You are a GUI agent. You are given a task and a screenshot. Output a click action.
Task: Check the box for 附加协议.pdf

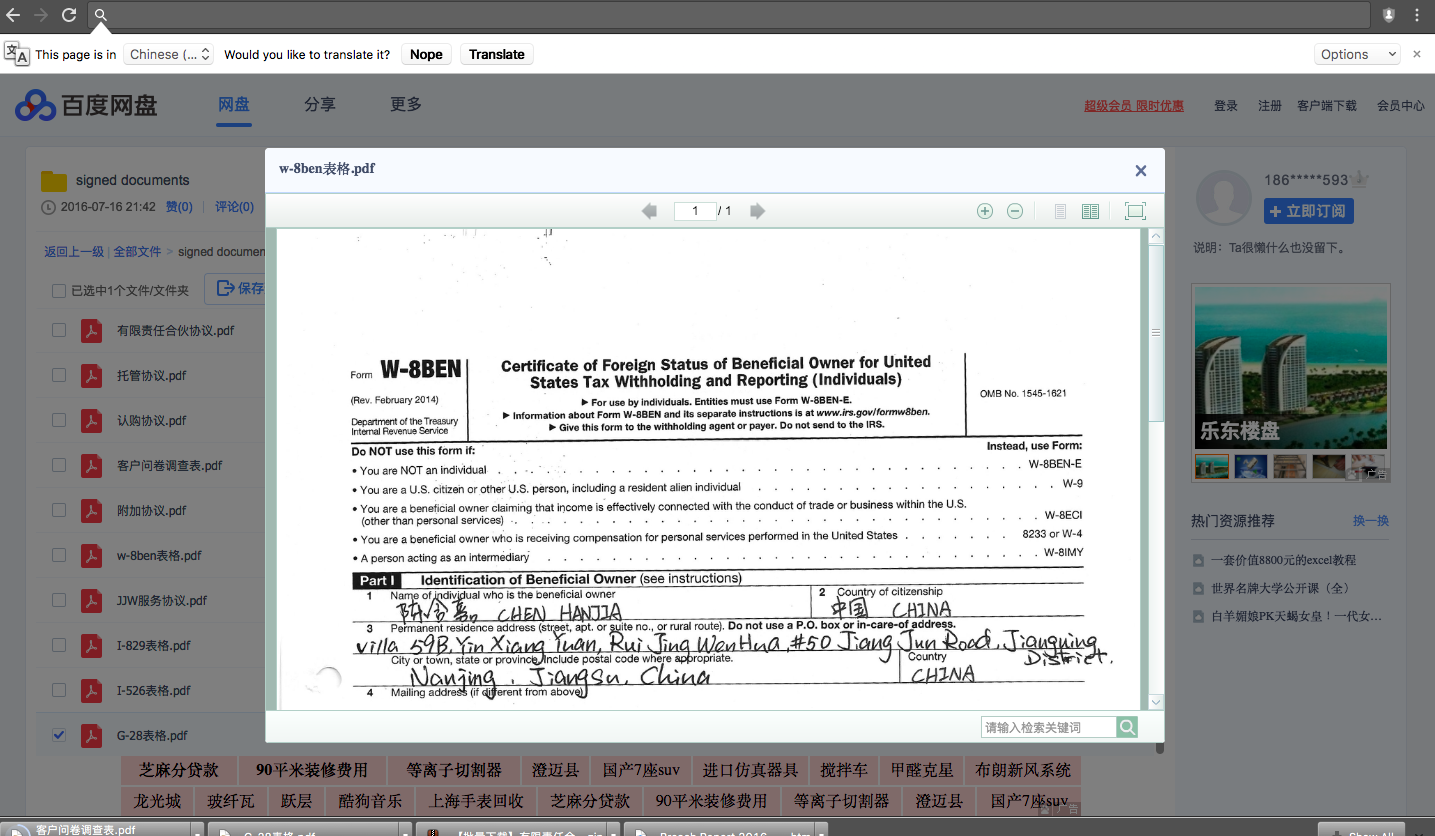click(59, 510)
